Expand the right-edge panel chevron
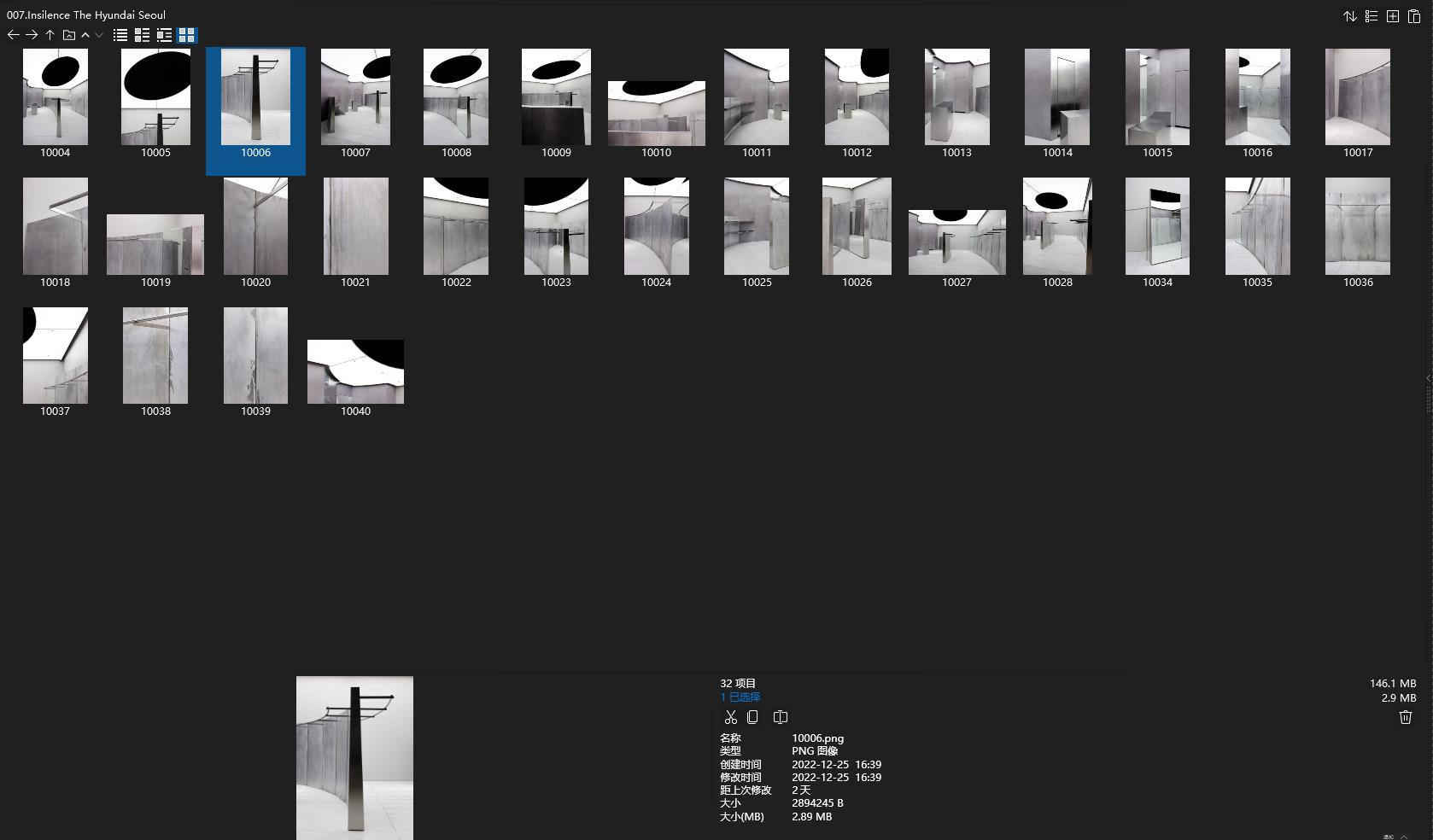 tap(1427, 379)
